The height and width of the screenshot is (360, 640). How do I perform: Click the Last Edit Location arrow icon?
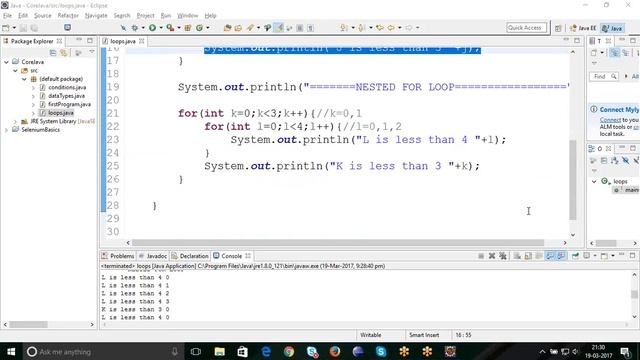(380, 28)
